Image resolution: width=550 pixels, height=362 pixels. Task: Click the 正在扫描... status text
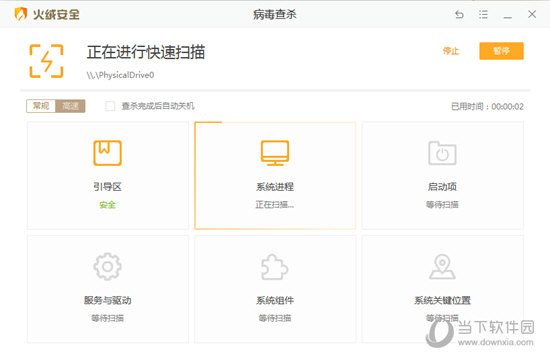(x=275, y=205)
